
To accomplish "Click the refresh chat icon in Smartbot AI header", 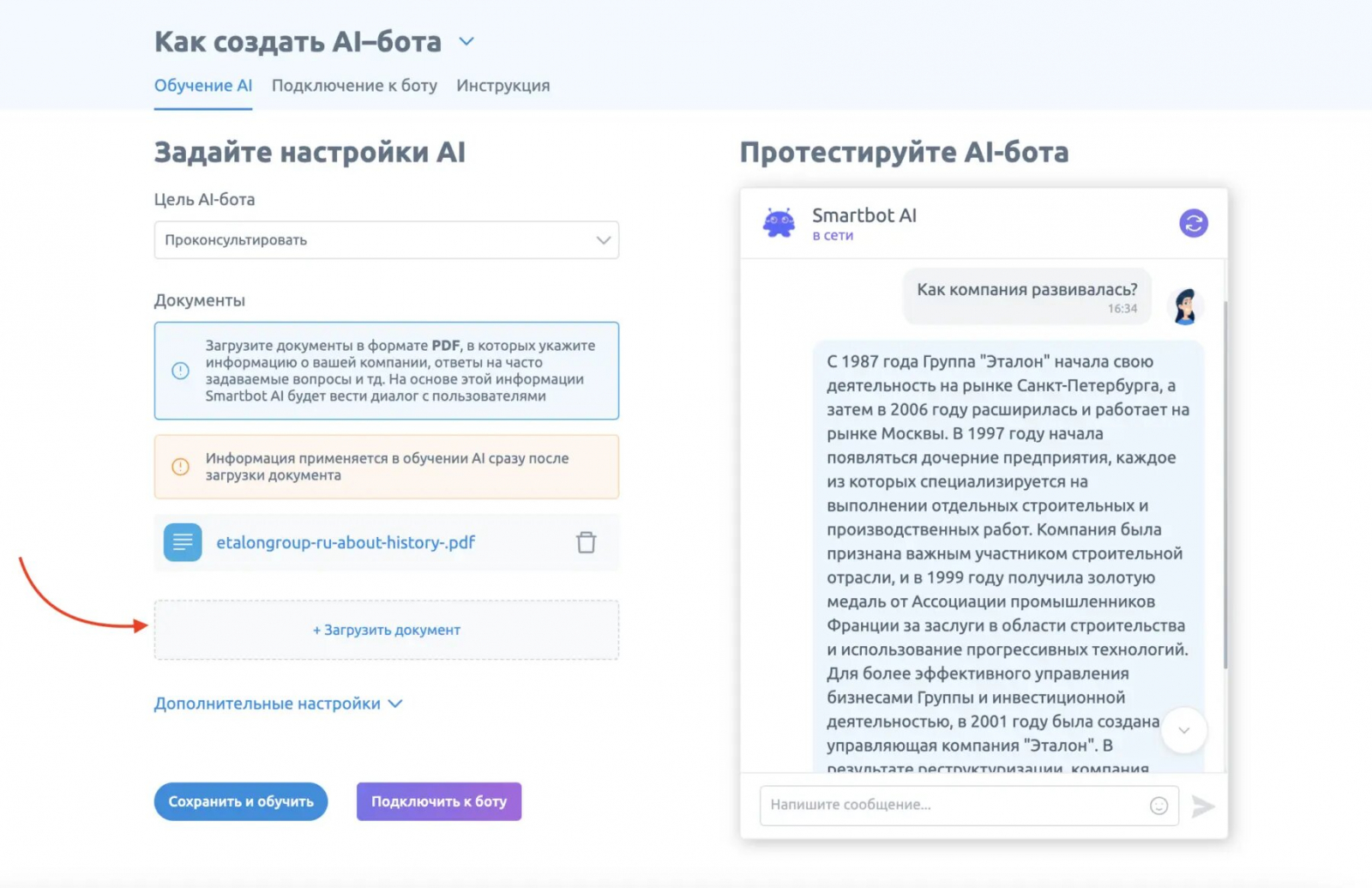I will 1194,223.
